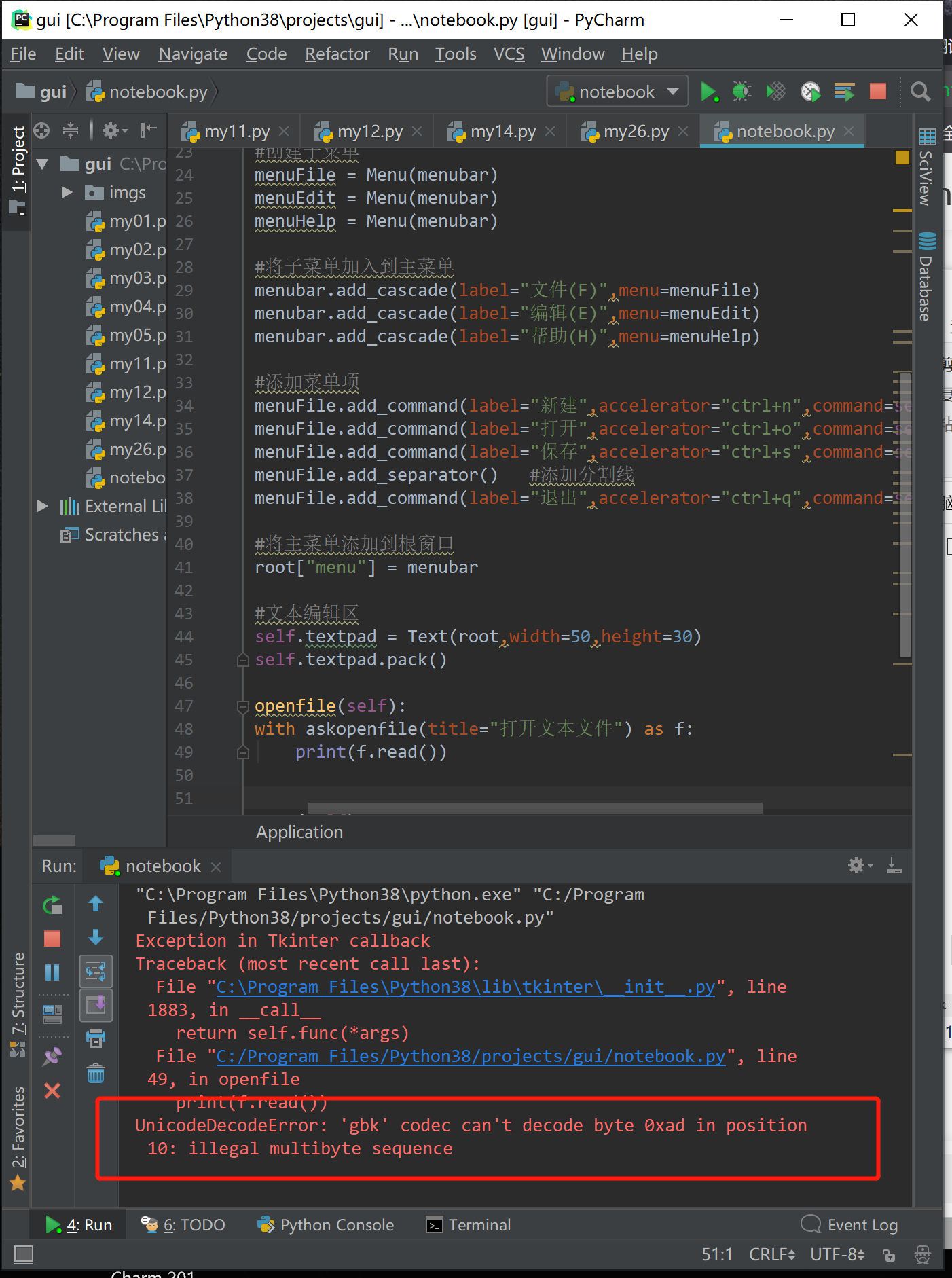This screenshot has width=952, height=1278.
Task: Hide the Run panel with download-arrow icon
Action: 894,865
